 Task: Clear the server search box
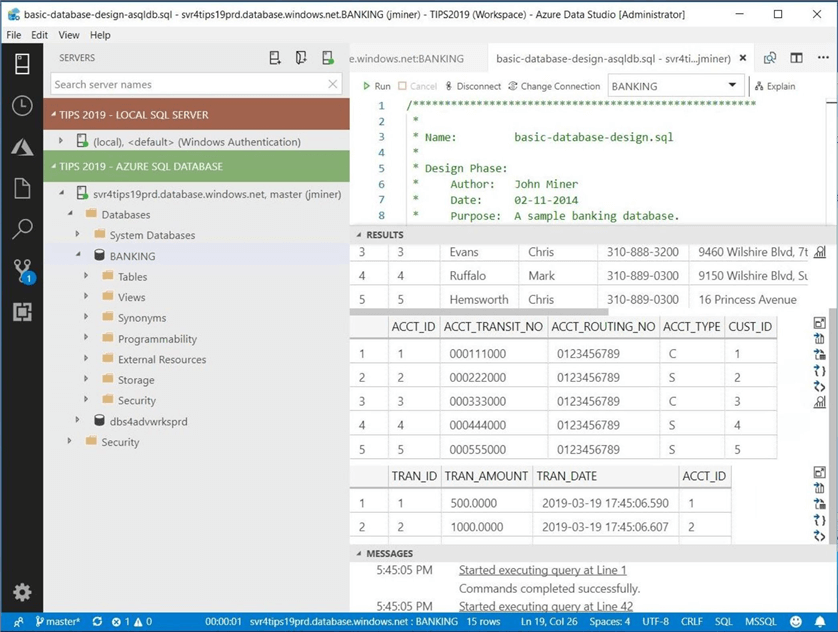point(332,84)
